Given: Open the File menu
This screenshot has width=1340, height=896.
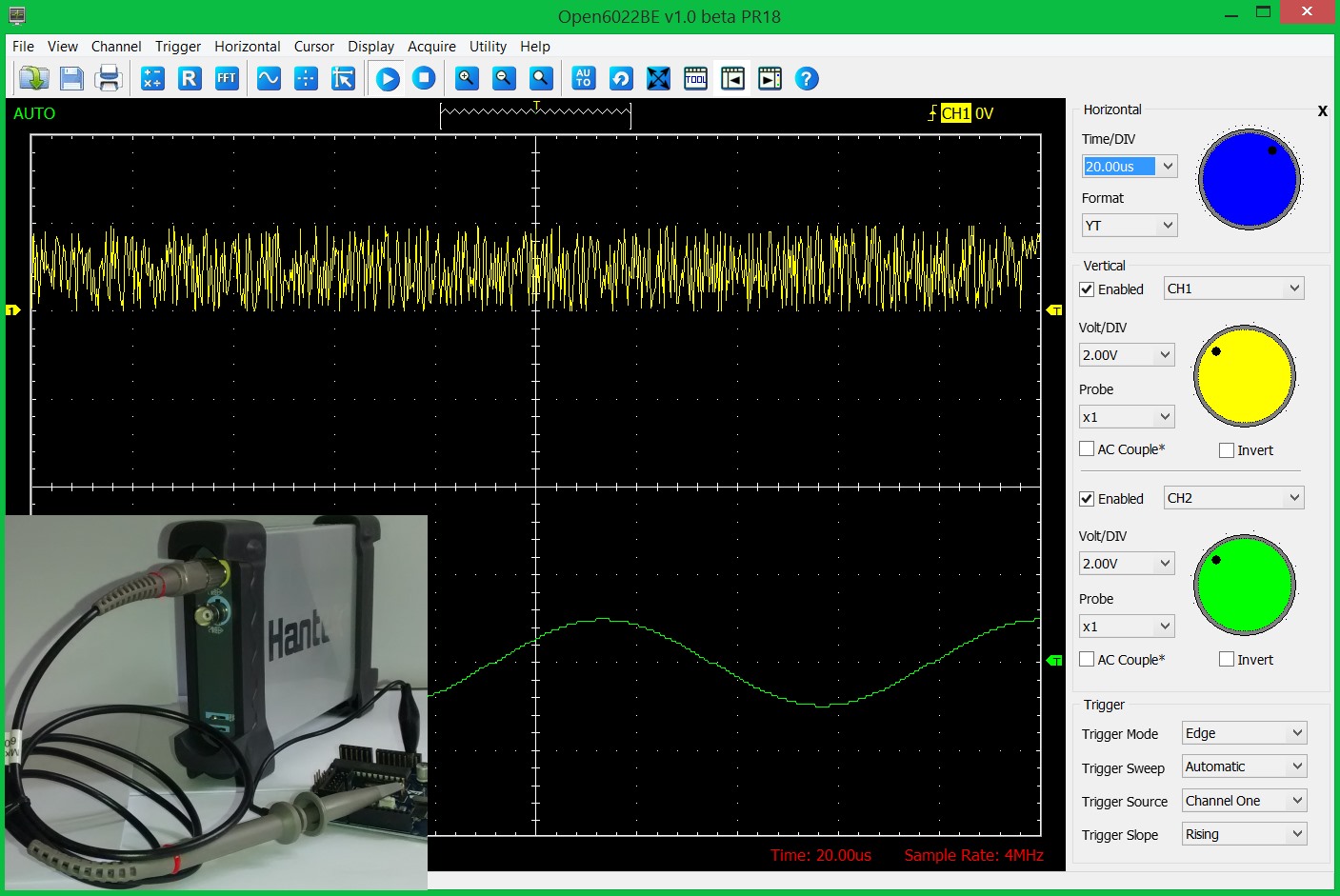Looking at the screenshot, I should 23,46.
